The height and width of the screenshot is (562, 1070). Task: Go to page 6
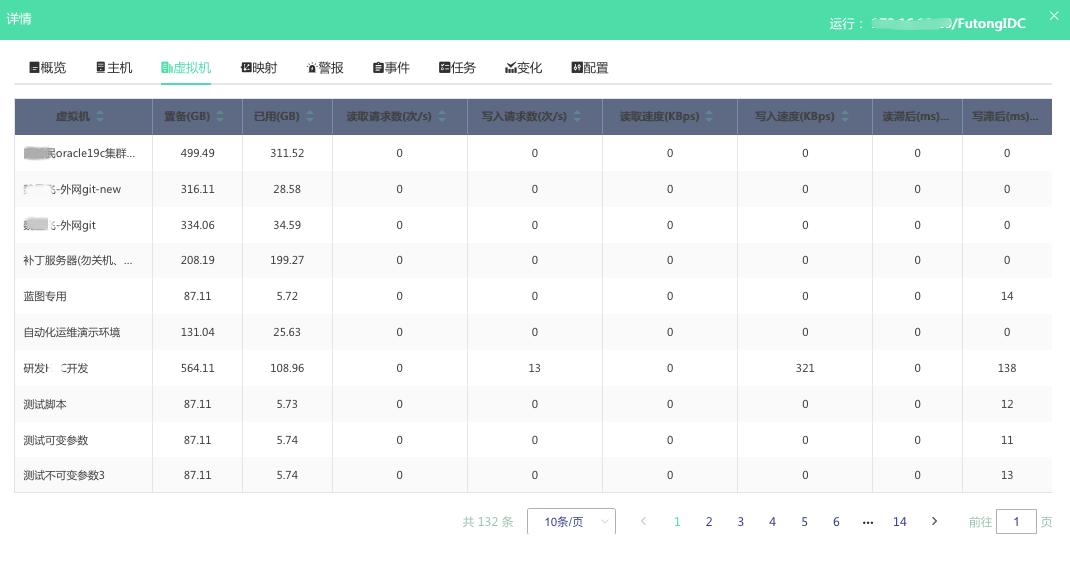click(836, 522)
